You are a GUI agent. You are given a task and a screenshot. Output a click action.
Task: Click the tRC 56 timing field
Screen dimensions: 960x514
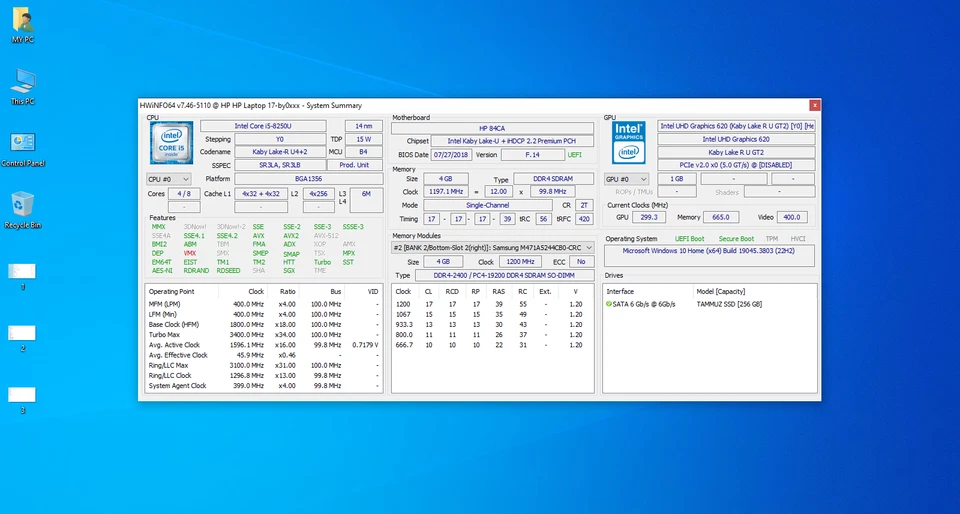pyautogui.click(x=543, y=219)
